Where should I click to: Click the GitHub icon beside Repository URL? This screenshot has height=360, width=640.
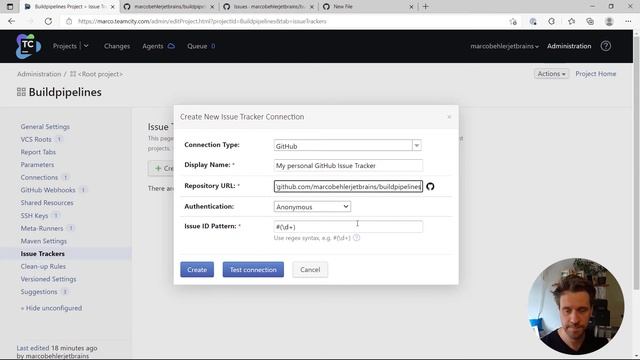[430, 187]
